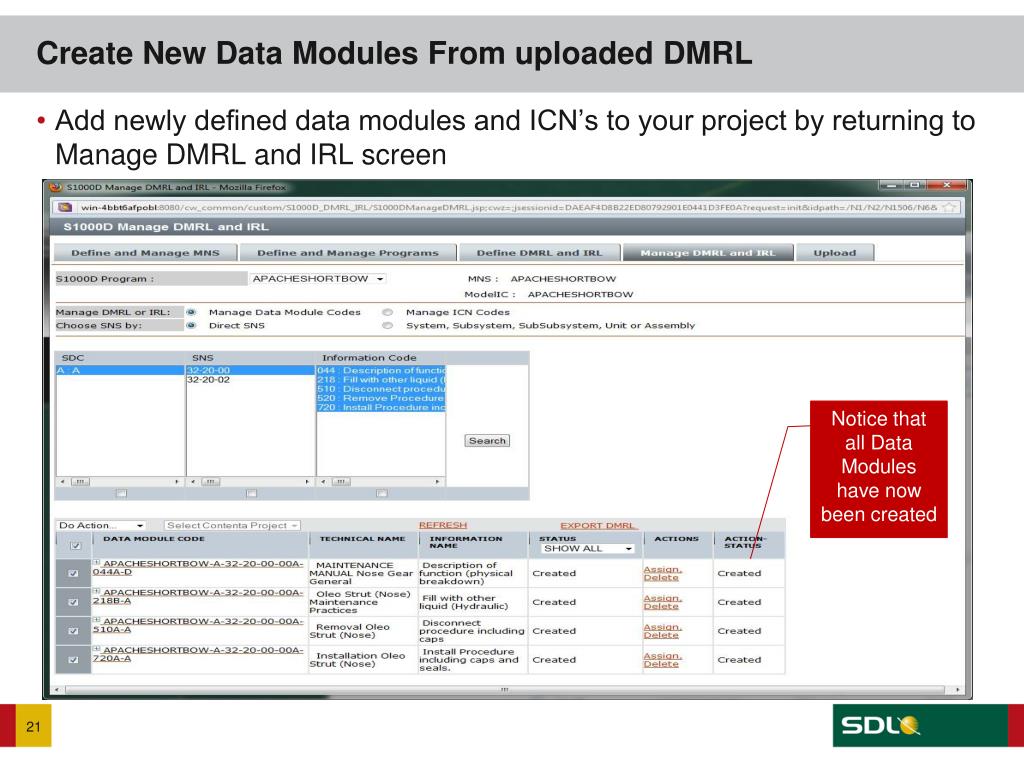Click Assign for the 218B-A module

pyautogui.click(x=662, y=598)
